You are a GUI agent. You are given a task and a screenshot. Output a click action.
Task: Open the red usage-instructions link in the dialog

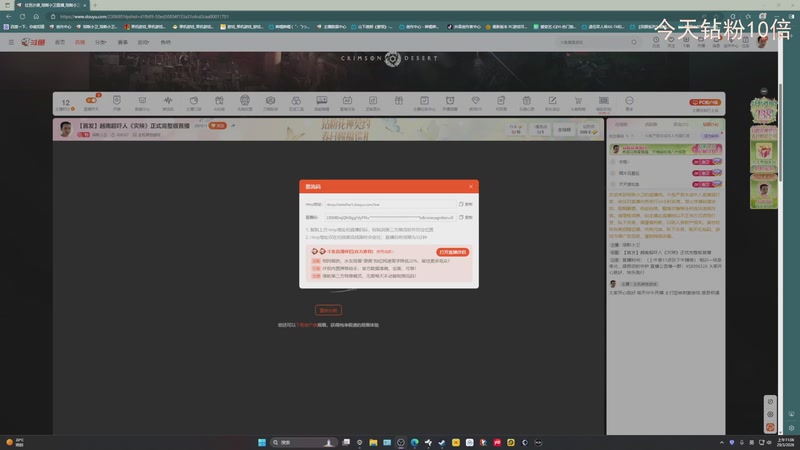click(x=385, y=252)
